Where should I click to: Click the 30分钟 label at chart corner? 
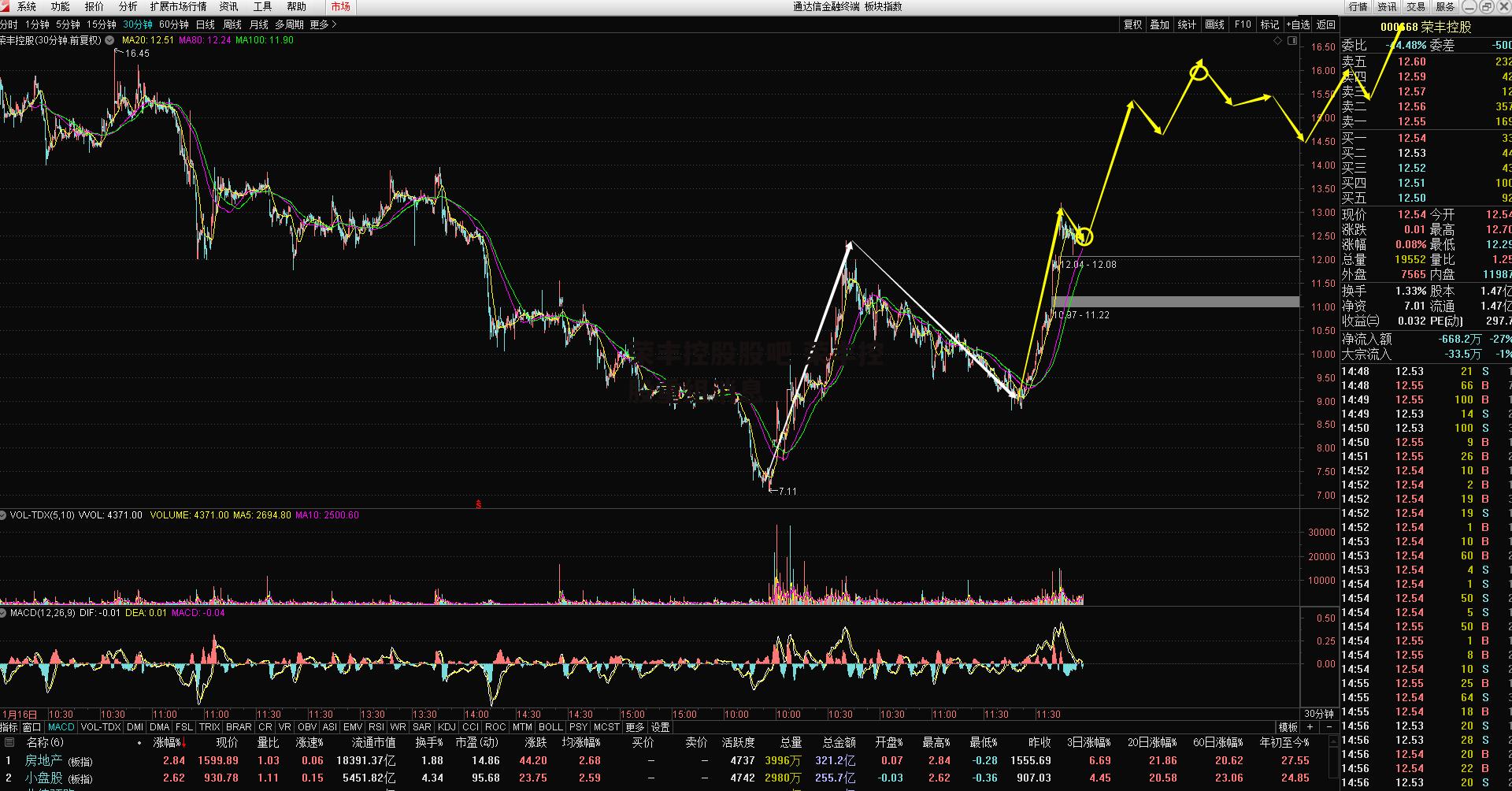pyautogui.click(x=1319, y=714)
